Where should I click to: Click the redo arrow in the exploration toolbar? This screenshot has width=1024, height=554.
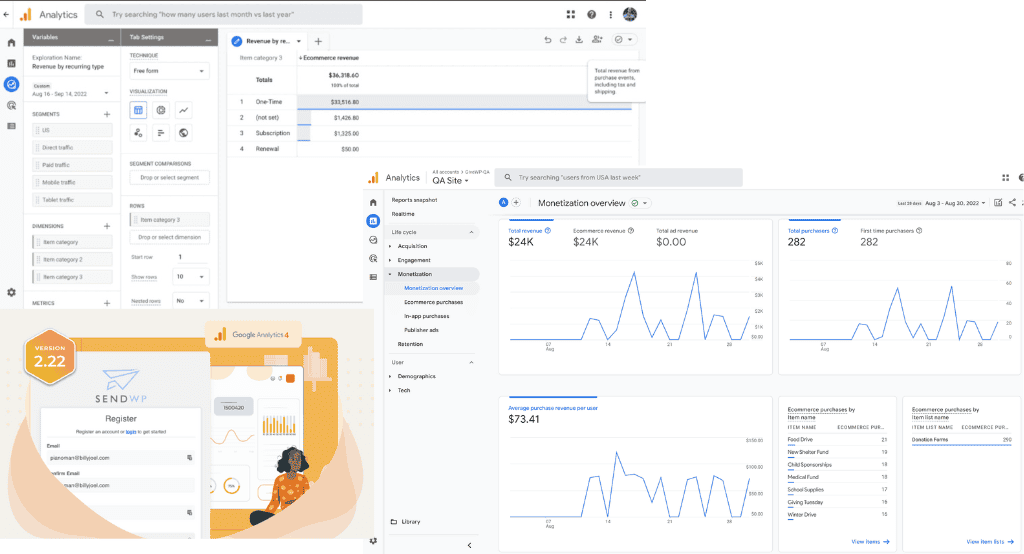pyautogui.click(x=563, y=40)
